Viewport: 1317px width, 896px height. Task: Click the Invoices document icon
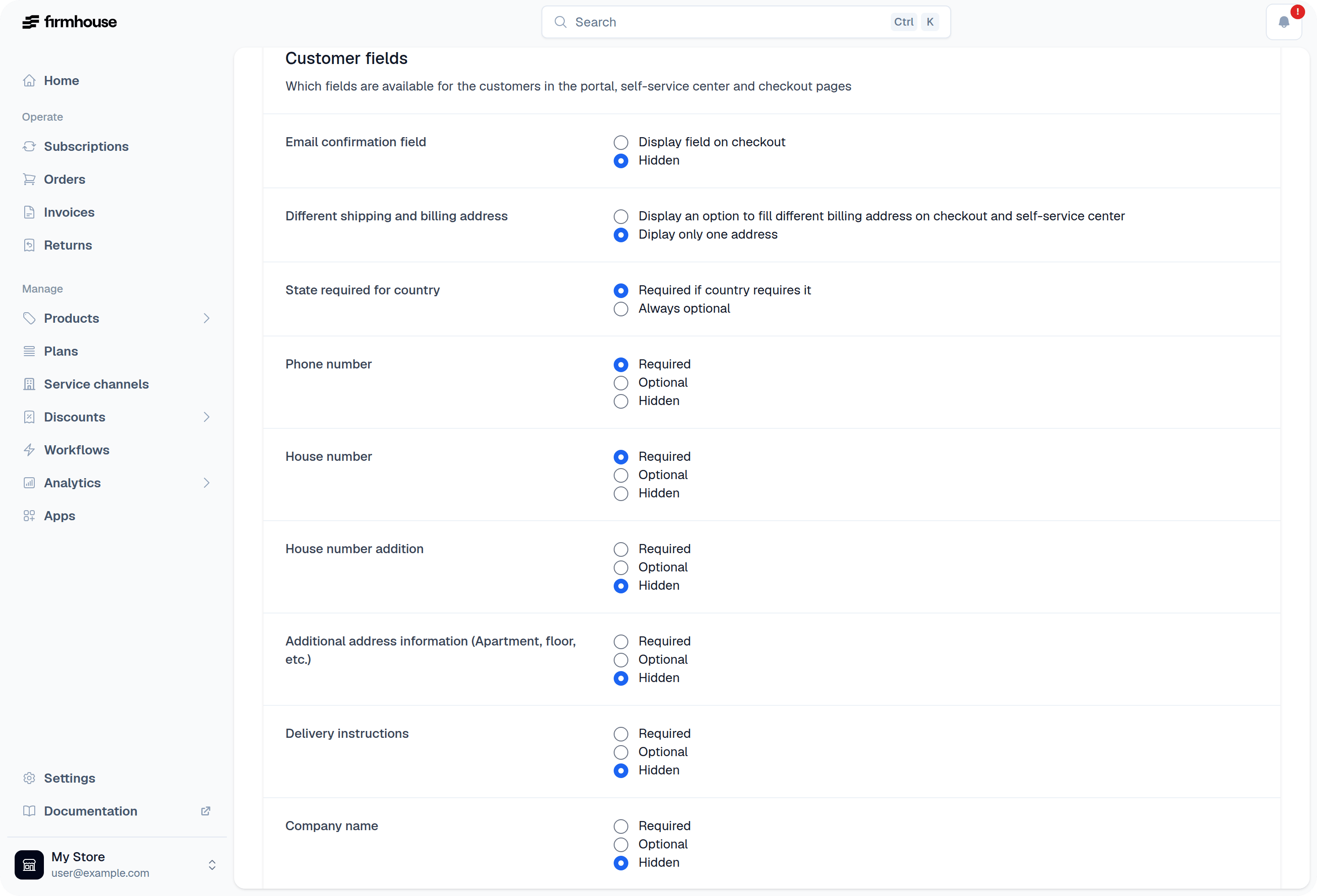(29, 213)
